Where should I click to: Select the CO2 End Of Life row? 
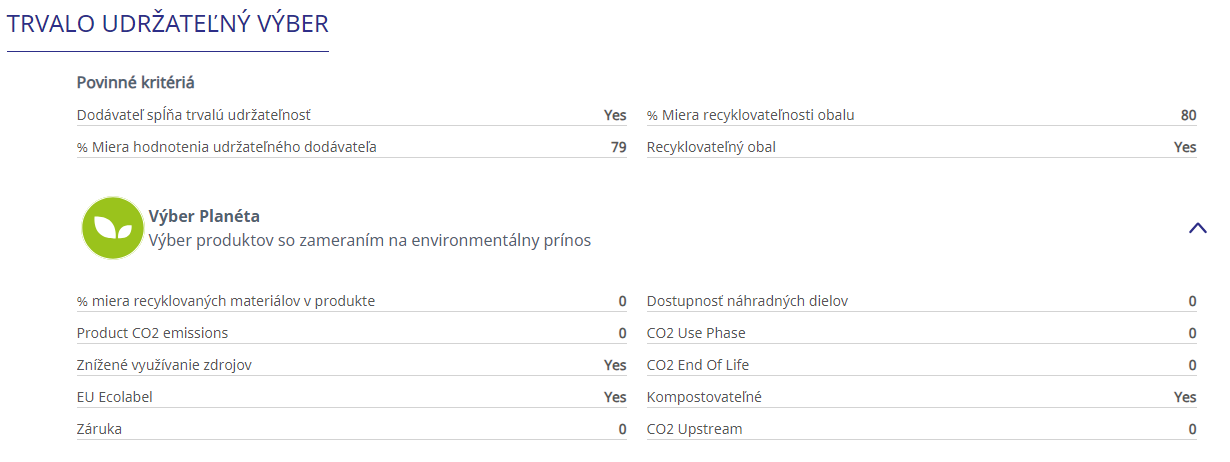click(922, 365)
